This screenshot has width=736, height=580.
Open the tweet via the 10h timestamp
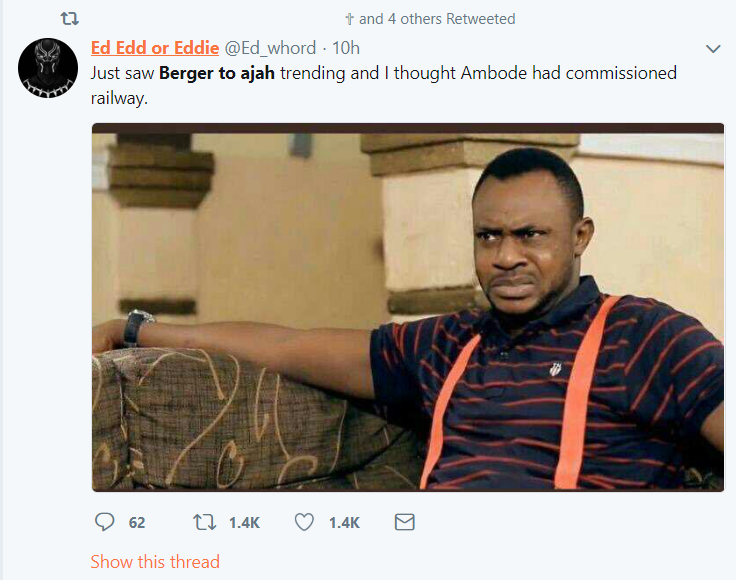pos(346,48)
